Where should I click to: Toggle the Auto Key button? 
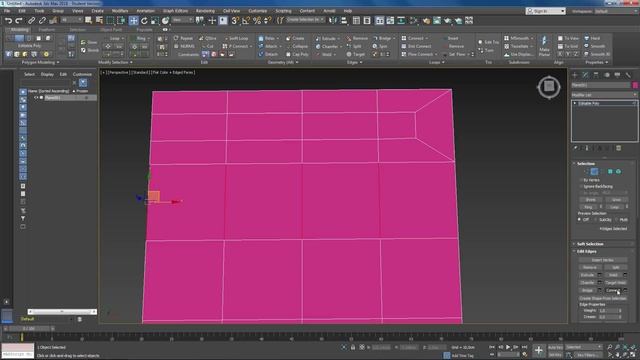click(x=555, y=347)
